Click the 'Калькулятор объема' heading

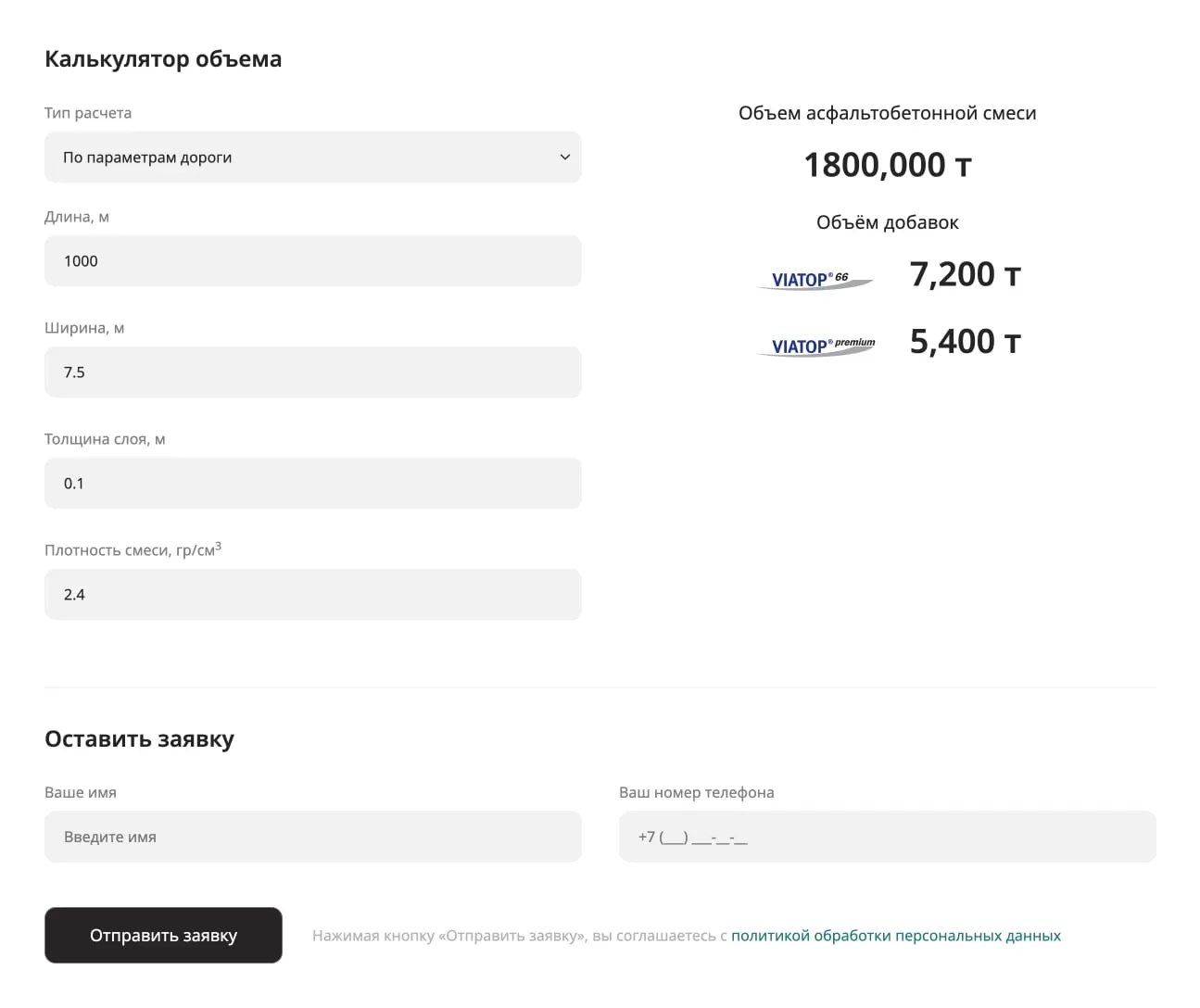[163, 59]
